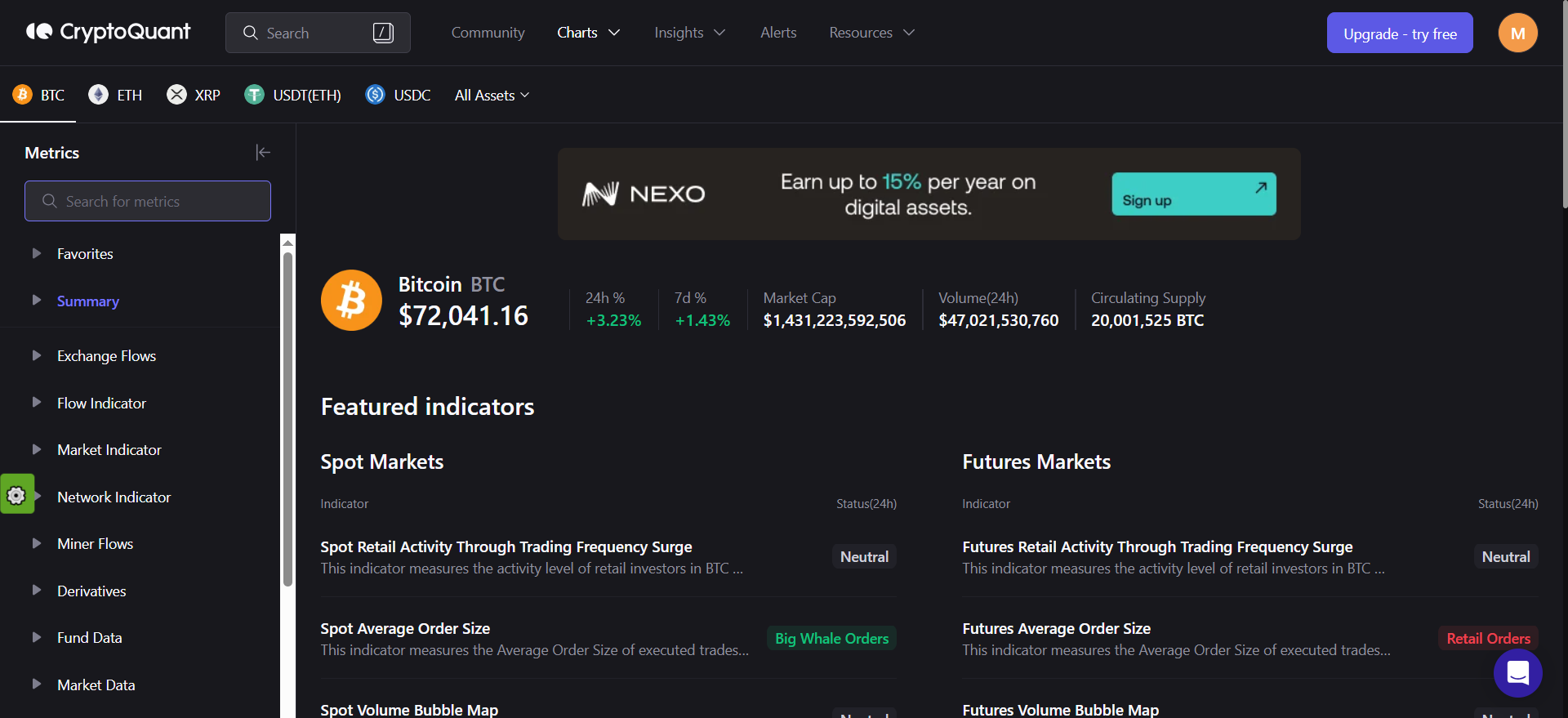
Task: Click the Big Whale Orders status badge
Action: [831, 638]
